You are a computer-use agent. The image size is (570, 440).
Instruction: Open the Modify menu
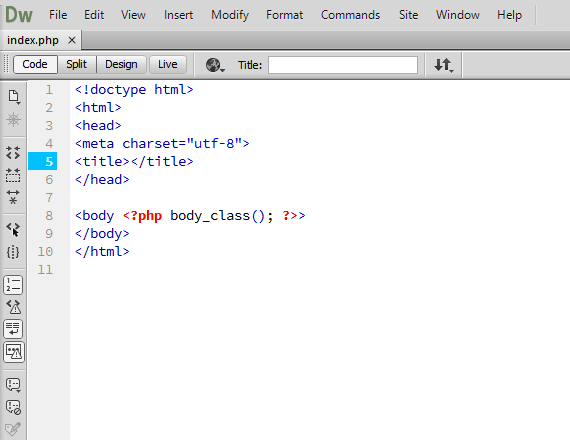[x=230, y=15]
